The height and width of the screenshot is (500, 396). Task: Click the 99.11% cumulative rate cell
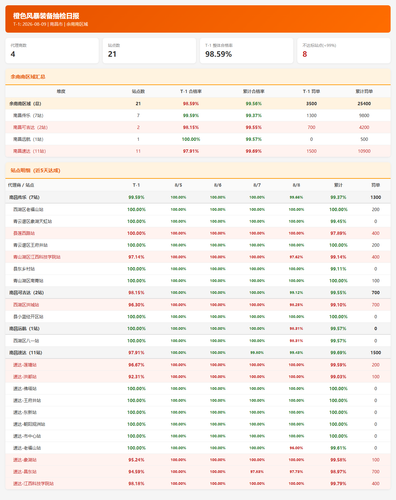pos(338,269)
